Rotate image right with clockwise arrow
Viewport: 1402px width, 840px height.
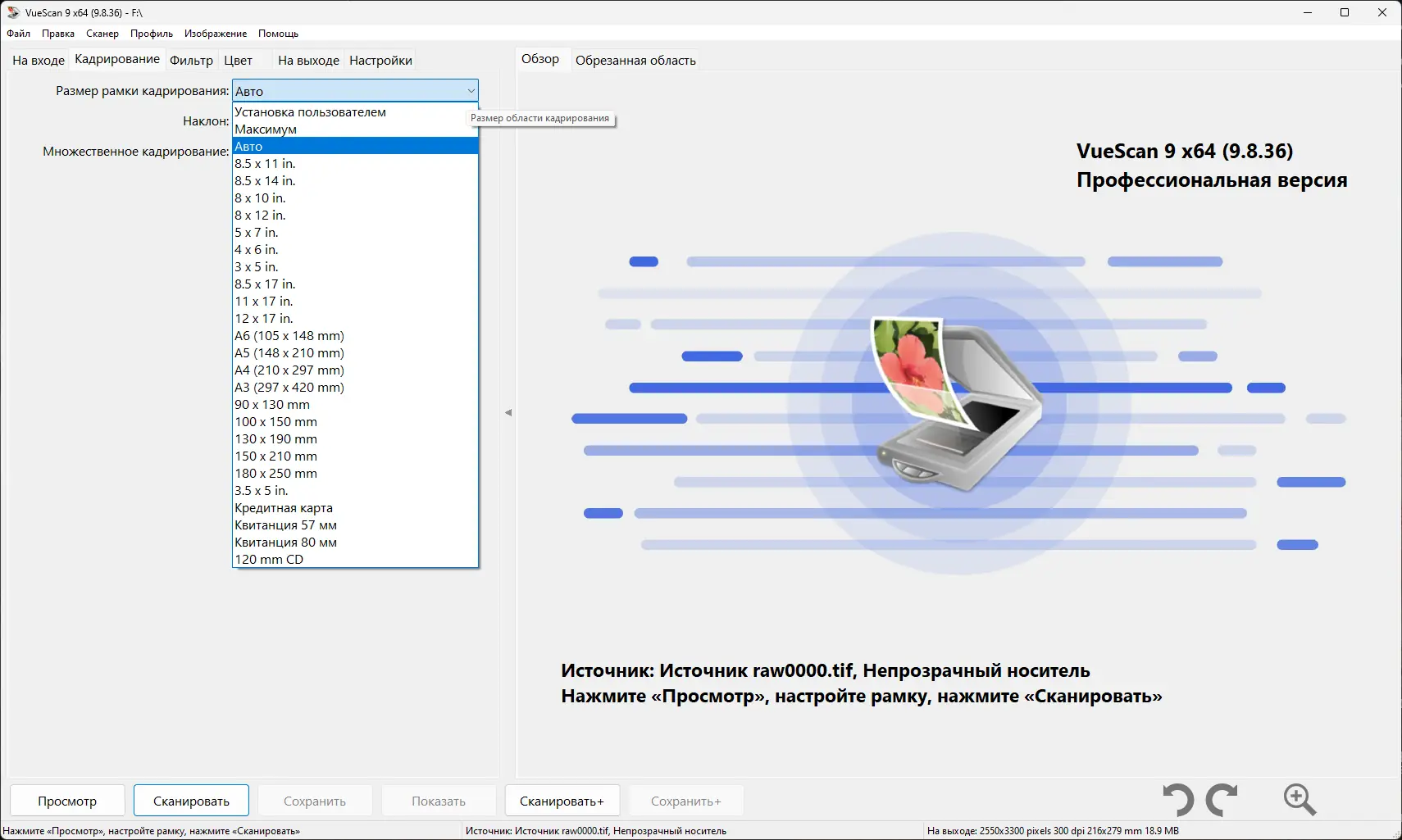1222,800
